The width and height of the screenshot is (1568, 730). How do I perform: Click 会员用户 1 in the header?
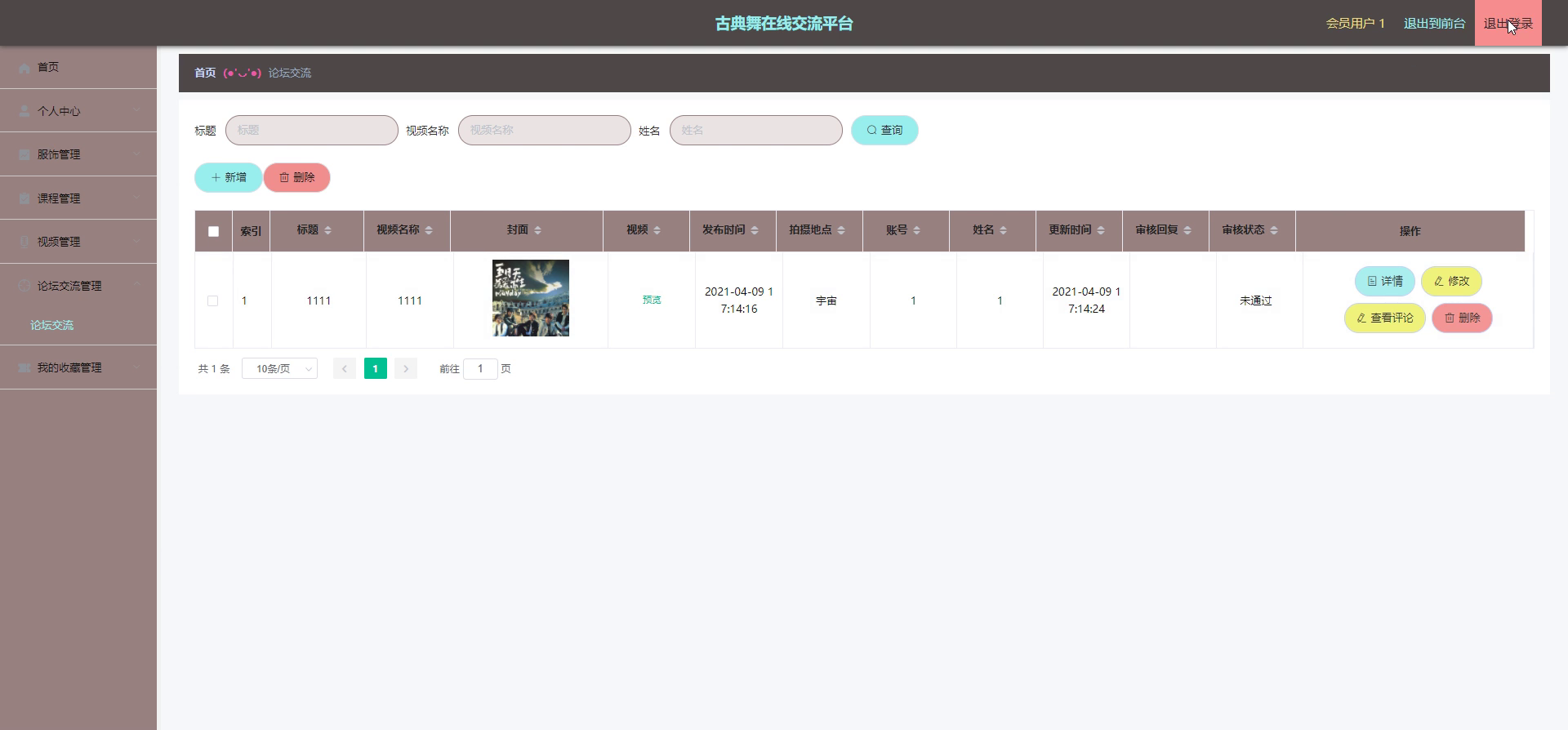pyautogui.click(x=1355, y=24)
